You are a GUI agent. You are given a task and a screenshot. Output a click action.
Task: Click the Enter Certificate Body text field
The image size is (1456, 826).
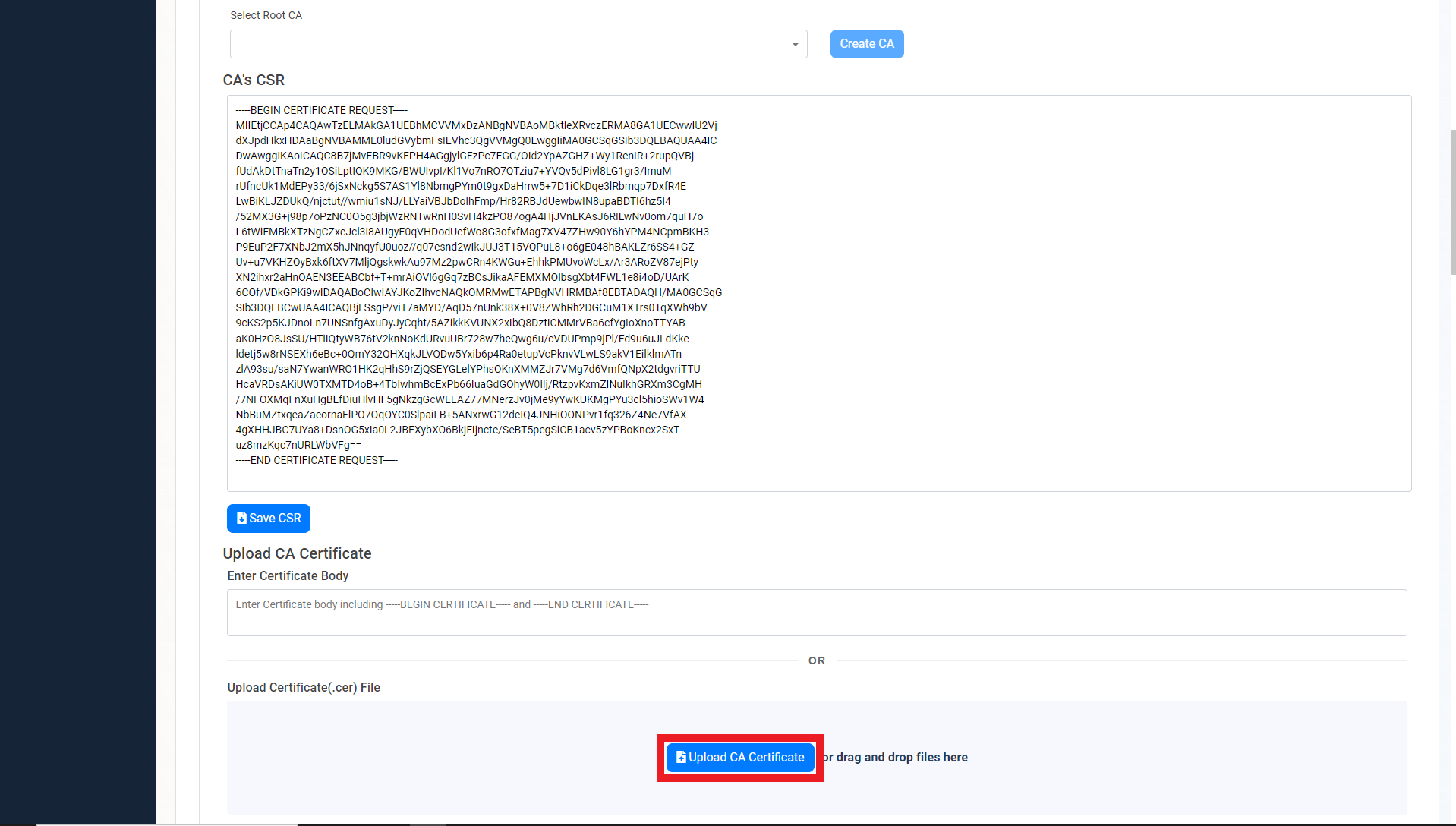click(817, 613)
